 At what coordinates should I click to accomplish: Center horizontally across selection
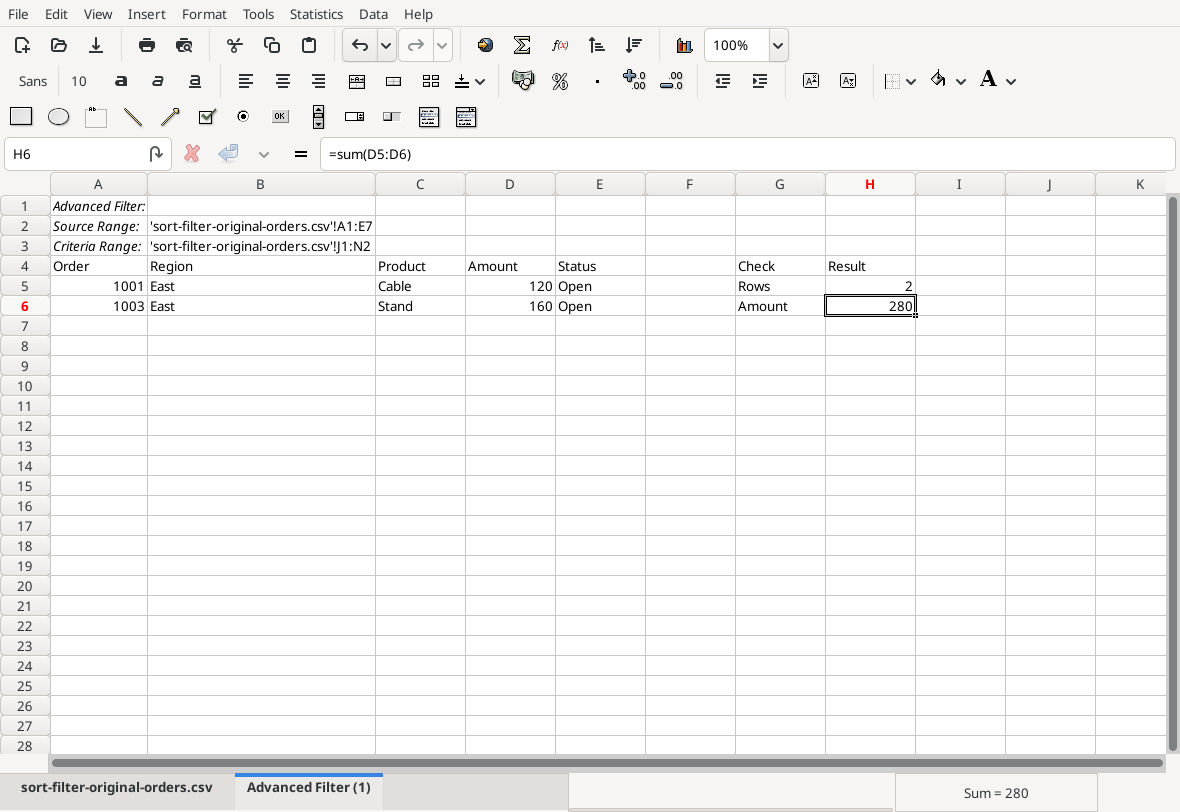pyautogui.click(x=356, y=81)
